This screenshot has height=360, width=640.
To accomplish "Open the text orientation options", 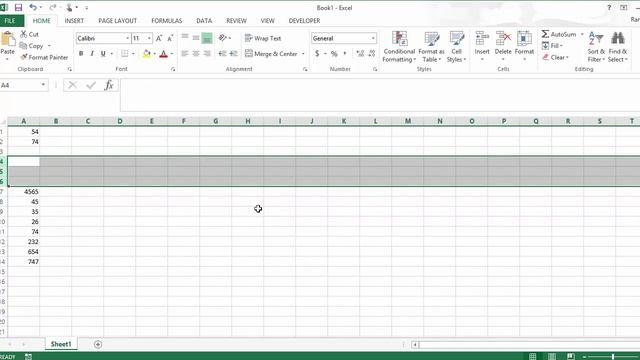I will click(x=224, y=38).
